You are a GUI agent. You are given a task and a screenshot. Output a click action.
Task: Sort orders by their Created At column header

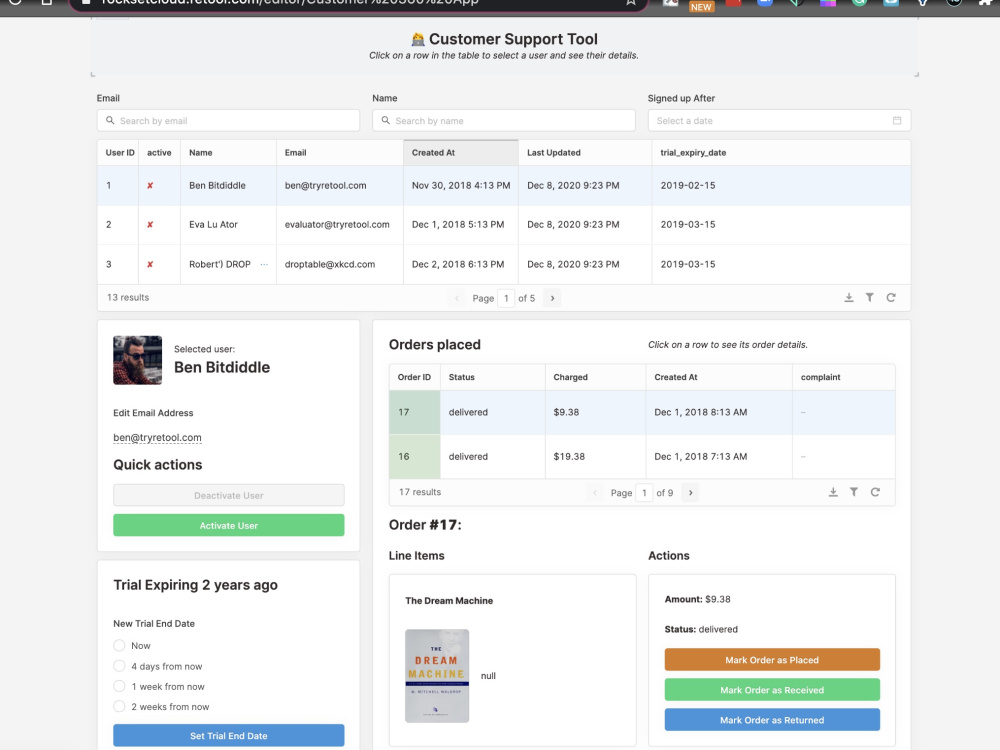719,378
